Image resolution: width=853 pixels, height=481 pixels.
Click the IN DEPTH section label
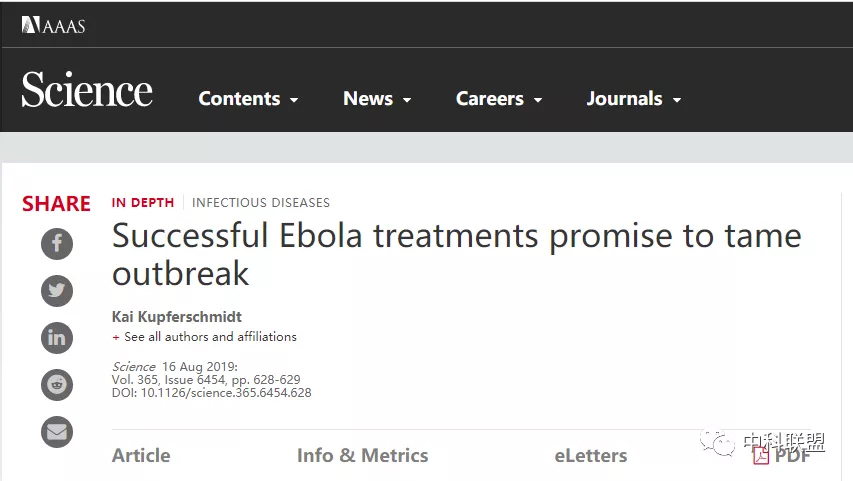click(x=143, y=202)
